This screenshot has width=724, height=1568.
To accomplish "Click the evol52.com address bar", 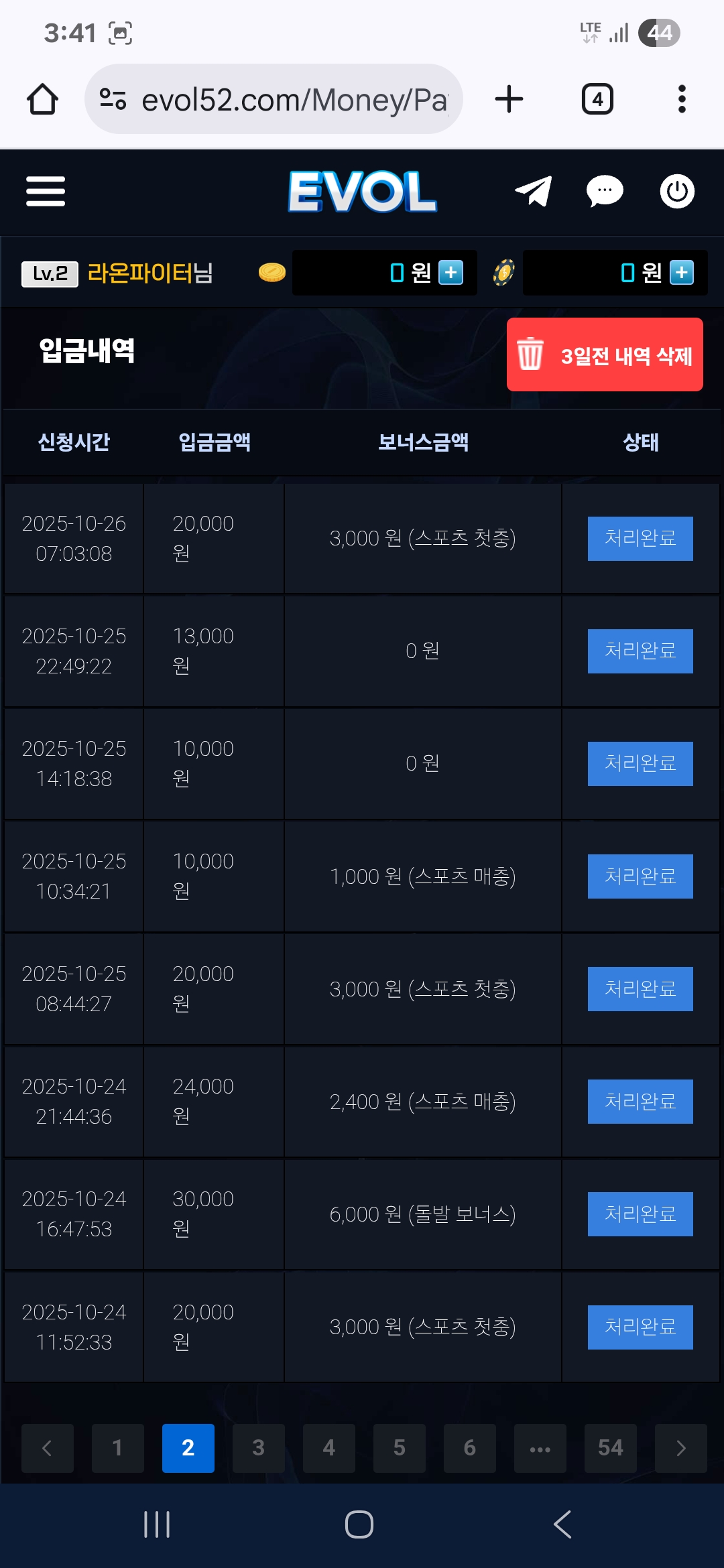I will pos(282,99).
